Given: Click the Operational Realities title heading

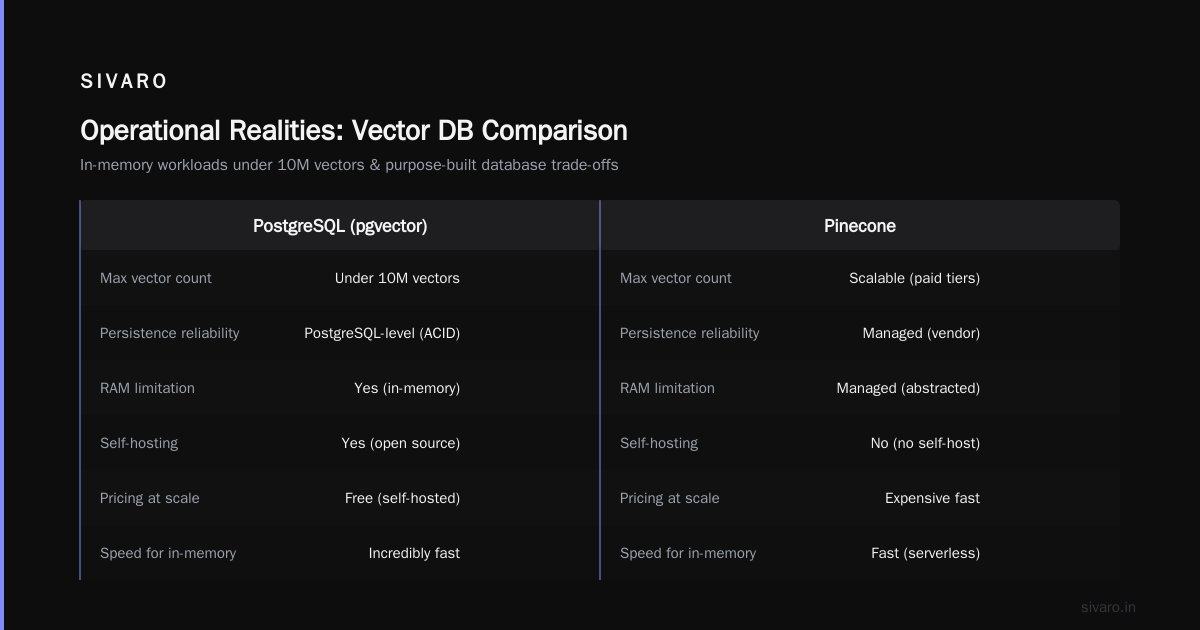Looking at the screenshot, I should pos(354,131).
